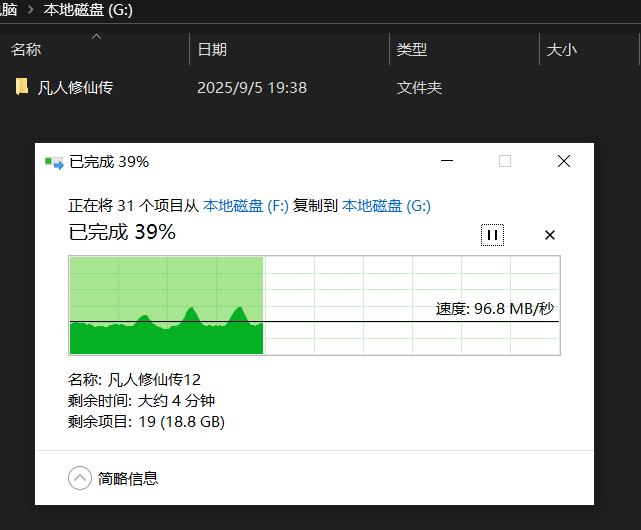
Task: Expand the breadcrumb chevron before 本地磁盘 (G:)
Action: tap(30, 11)
